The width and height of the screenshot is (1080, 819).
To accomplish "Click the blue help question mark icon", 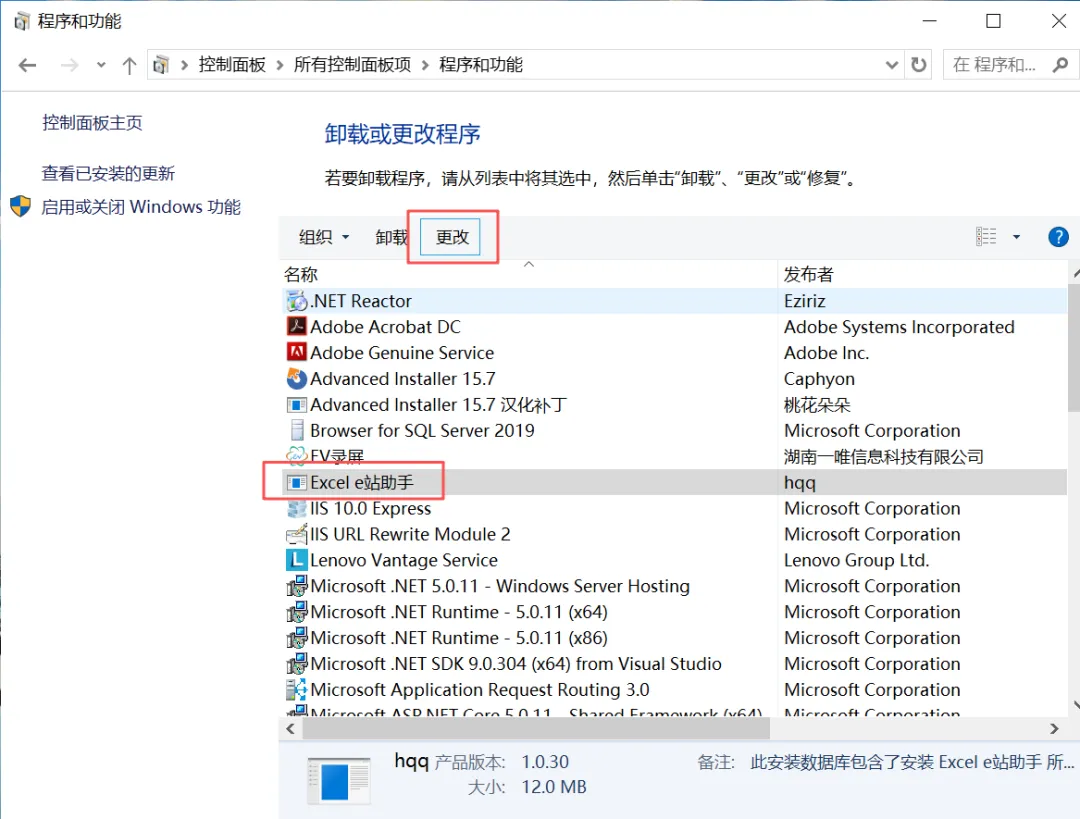I will 1058,237.
